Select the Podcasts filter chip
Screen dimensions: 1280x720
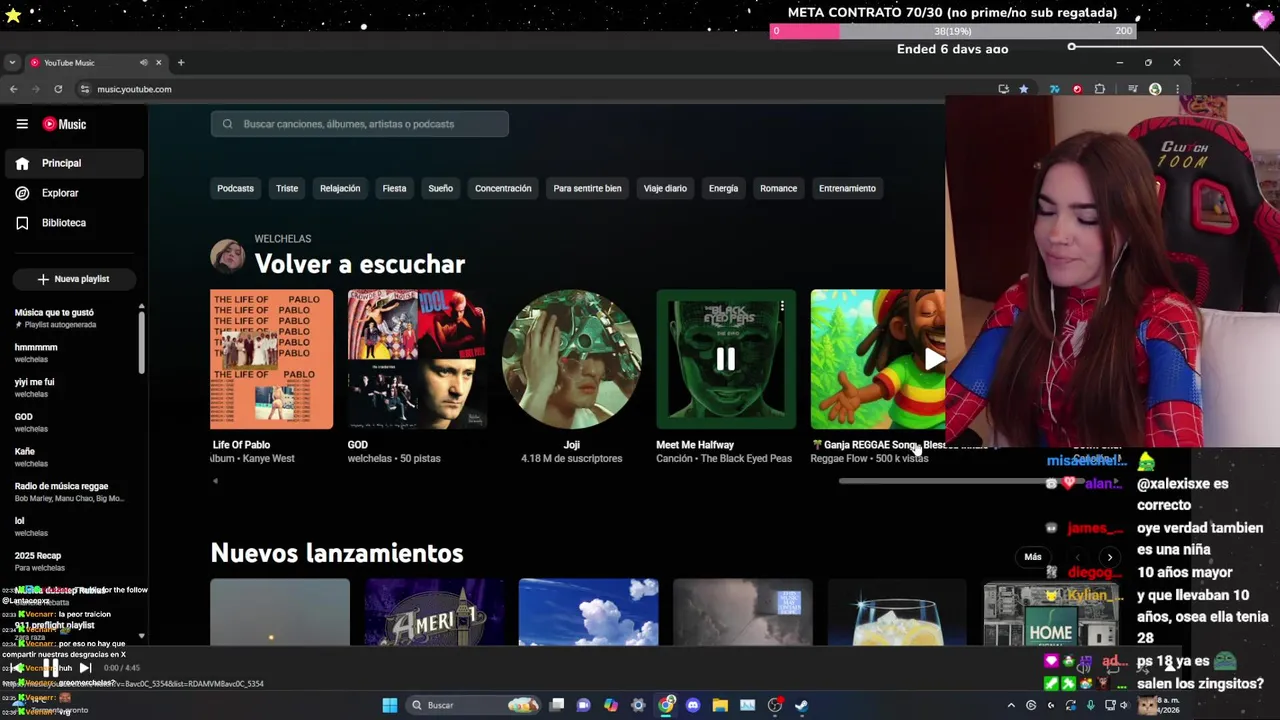click(235, 188)
